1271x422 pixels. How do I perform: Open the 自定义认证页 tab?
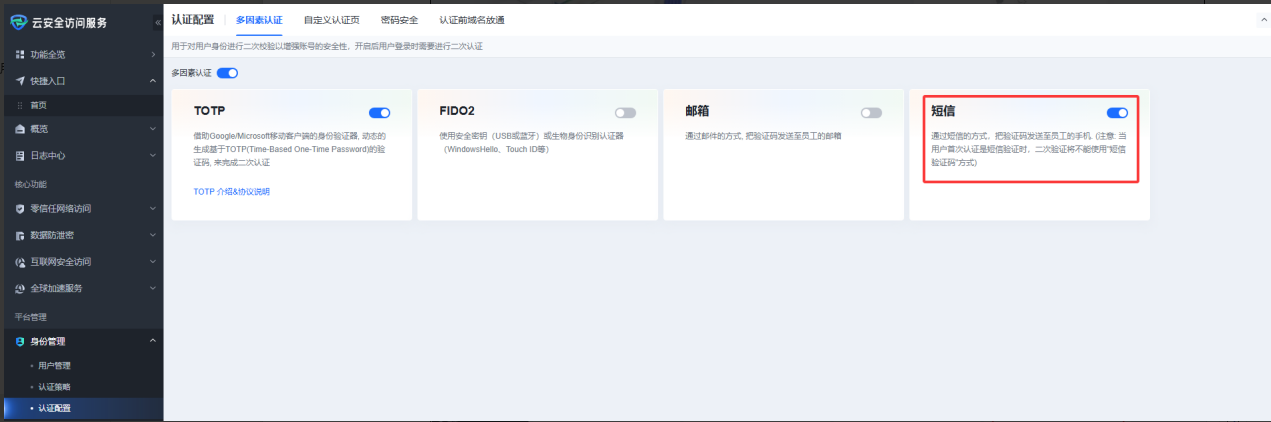click(x=332, y=20)
